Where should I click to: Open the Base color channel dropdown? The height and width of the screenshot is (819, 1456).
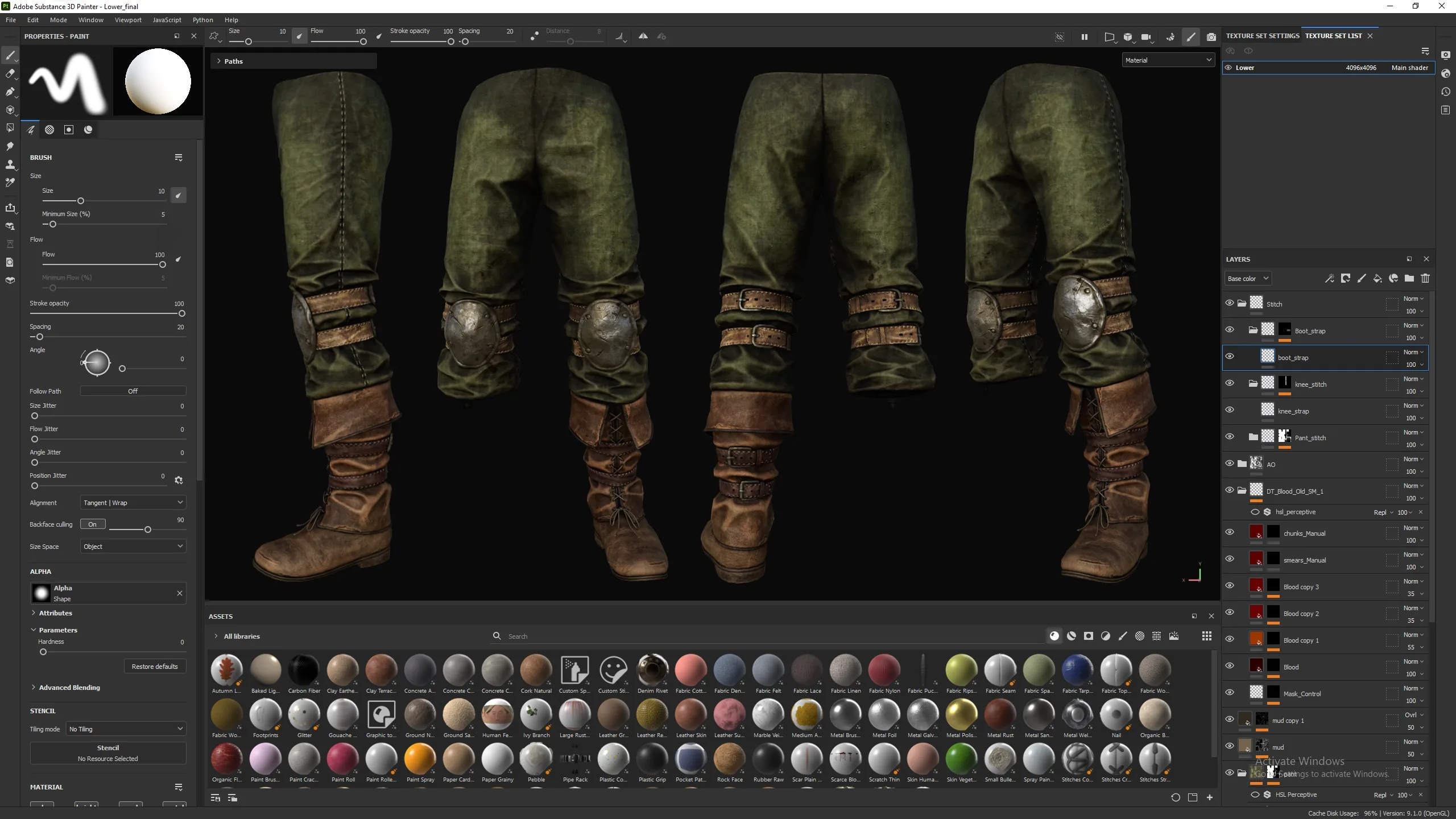coord(1248,279)
